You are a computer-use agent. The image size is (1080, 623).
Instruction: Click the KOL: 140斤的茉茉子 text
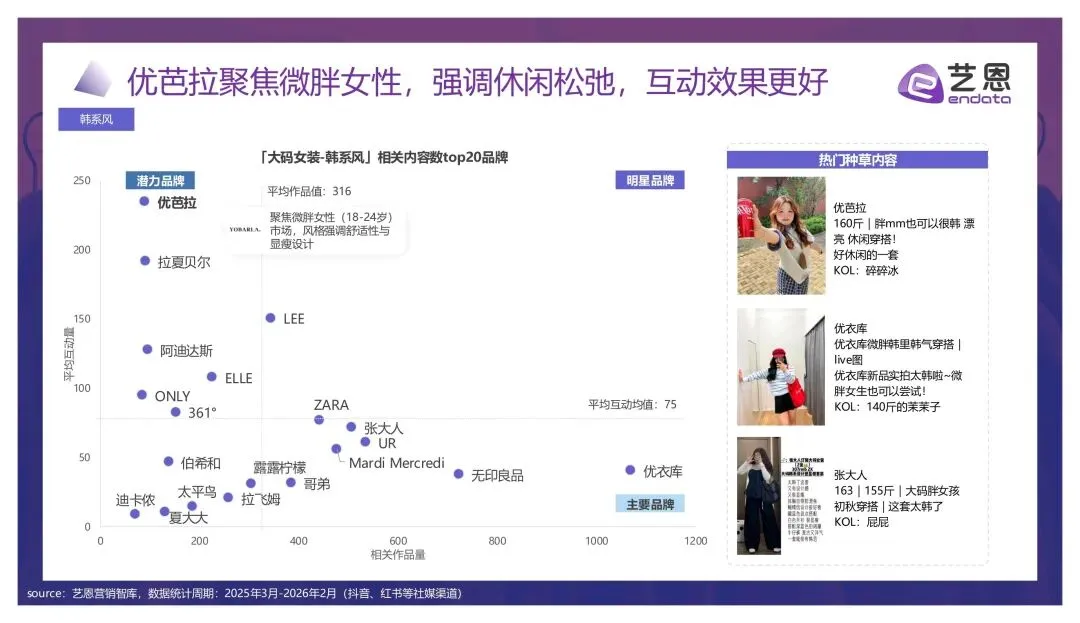[x=887, y=407]
